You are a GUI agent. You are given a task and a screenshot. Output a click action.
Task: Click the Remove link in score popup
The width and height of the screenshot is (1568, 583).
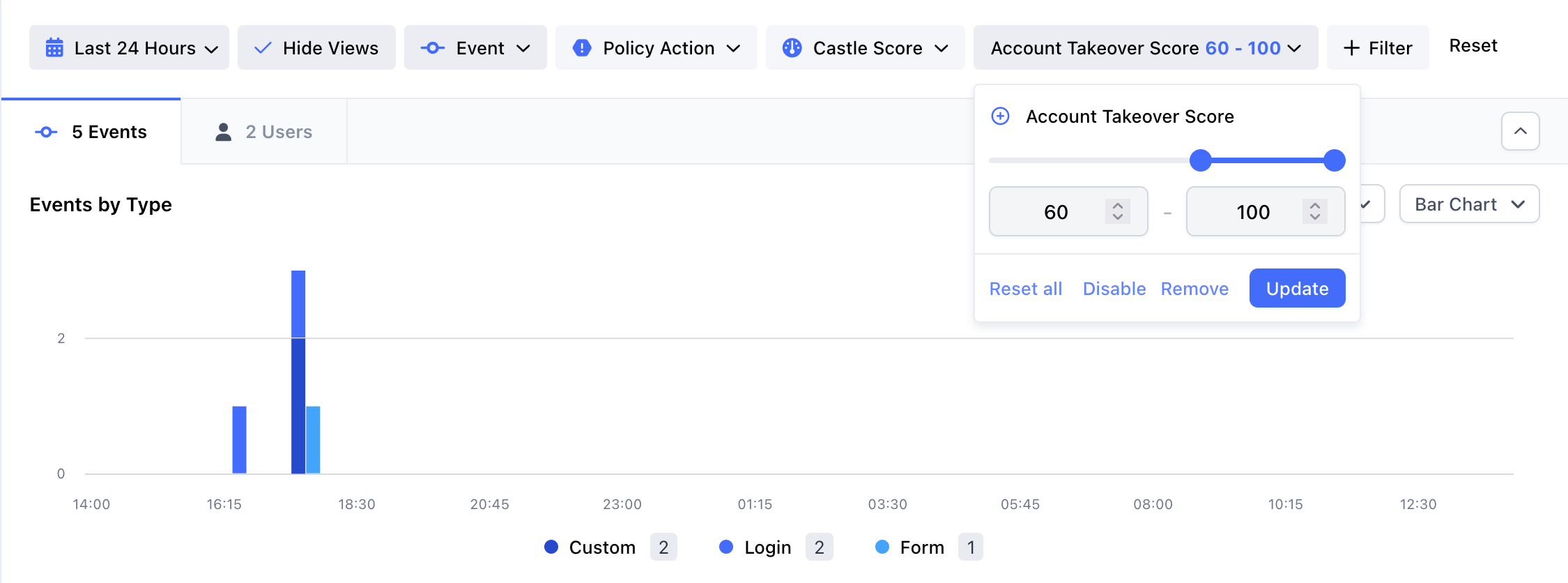[x=1194, y=289]
